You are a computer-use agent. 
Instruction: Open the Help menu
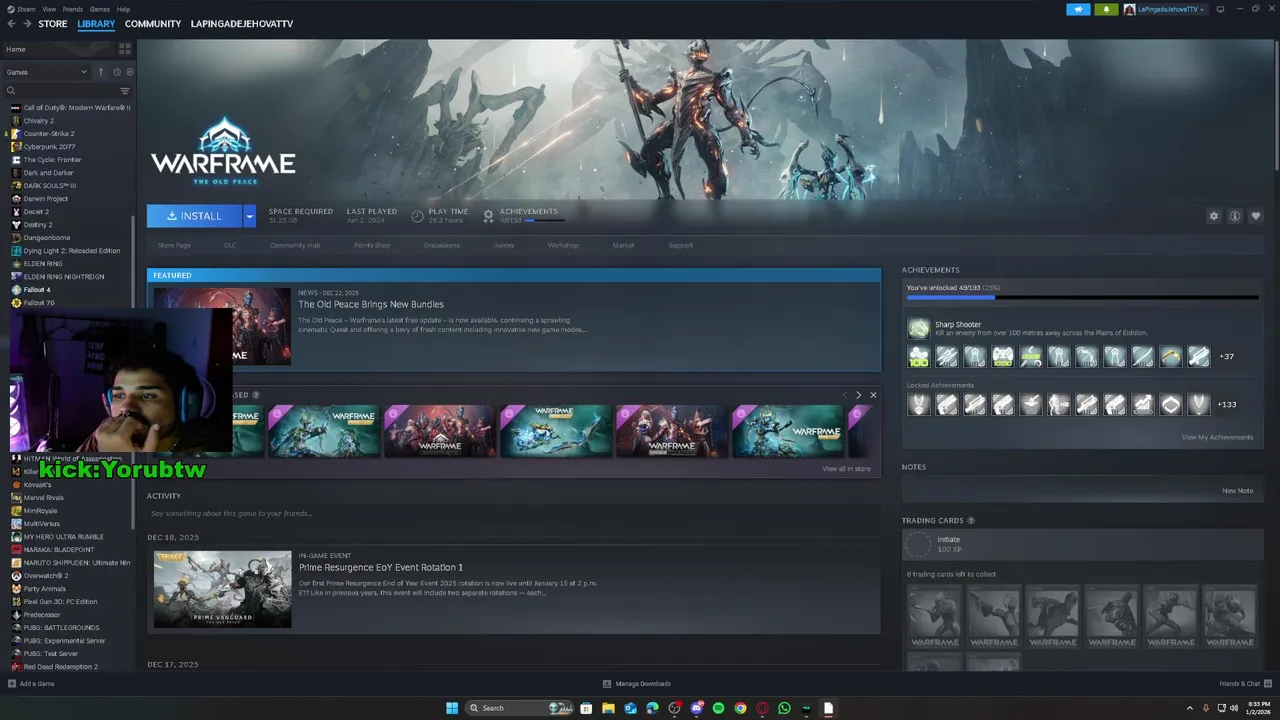[123, 9]
